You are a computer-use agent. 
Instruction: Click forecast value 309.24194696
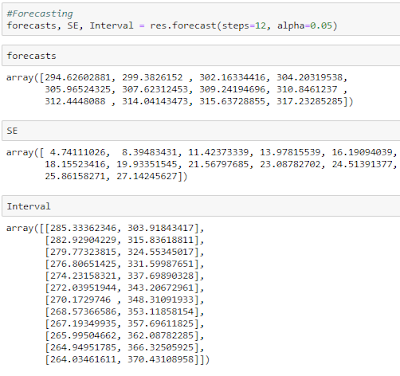click(232, 89)
